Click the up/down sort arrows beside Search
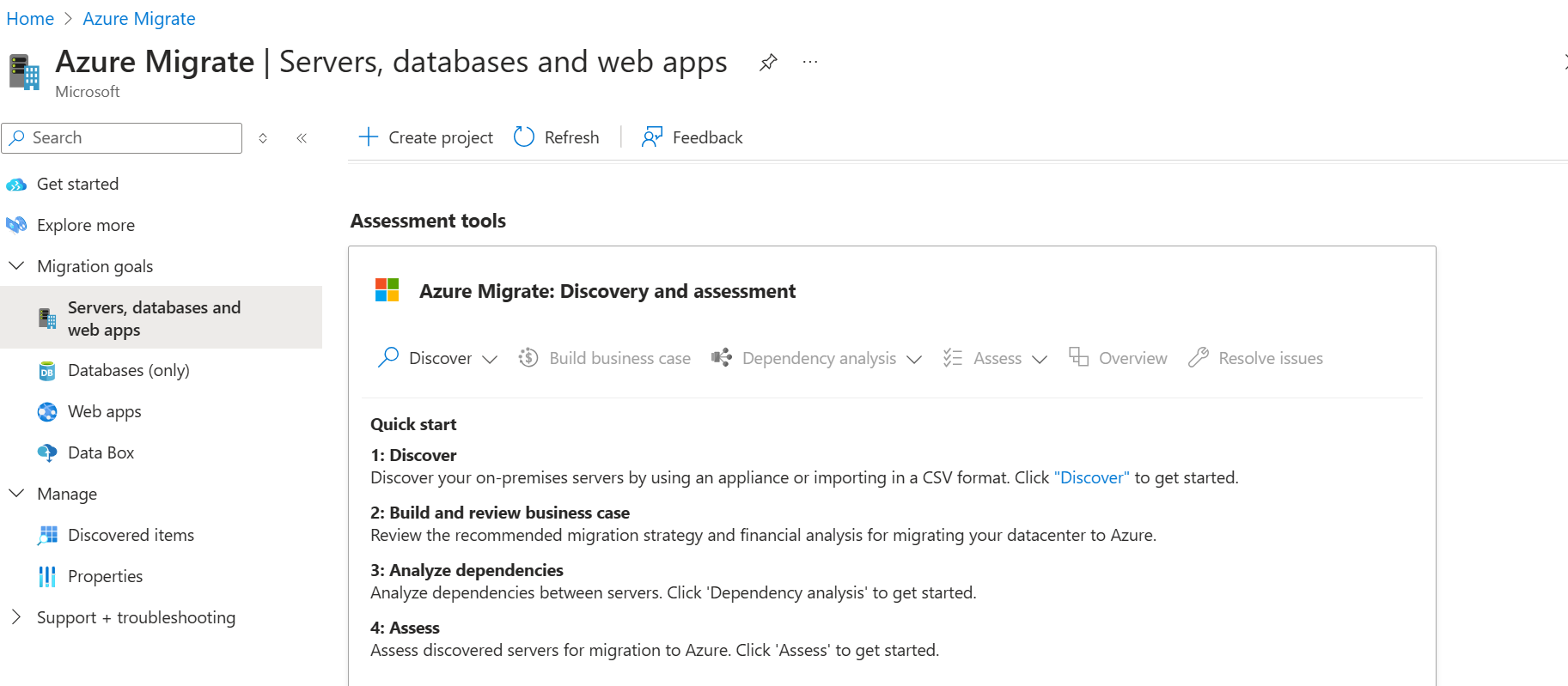 [x=263, y=138]
